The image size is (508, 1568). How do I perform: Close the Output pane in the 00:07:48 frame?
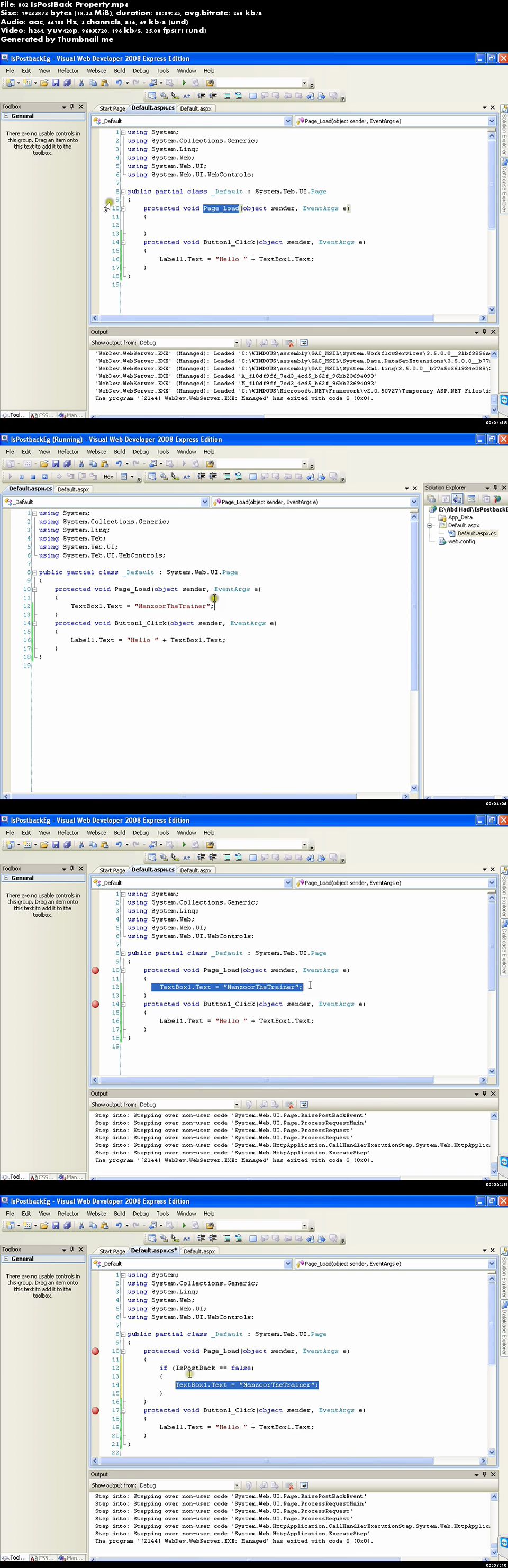pyautogui.click(x=493, y=1474)
